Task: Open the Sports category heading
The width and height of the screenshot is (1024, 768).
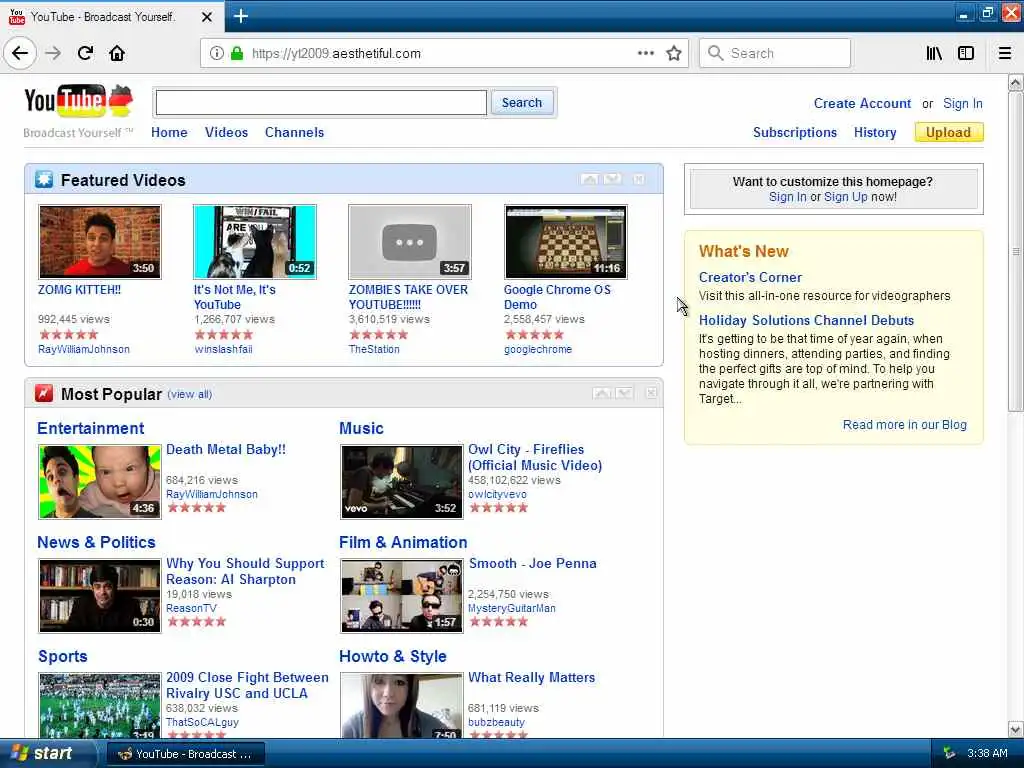Action: click(63, 656)
